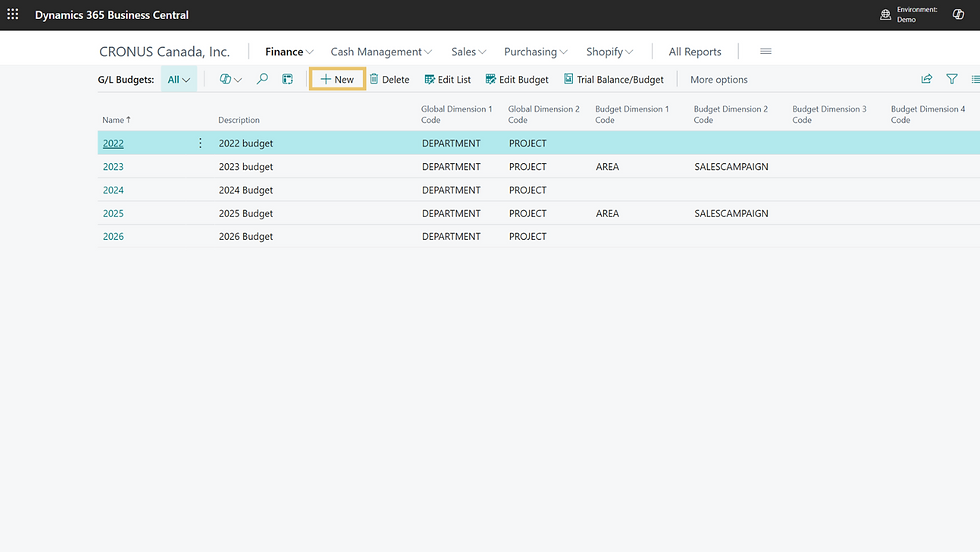The image size is (980, 552).
Task: Click the New budget button
Action: (x=337, y=79)
